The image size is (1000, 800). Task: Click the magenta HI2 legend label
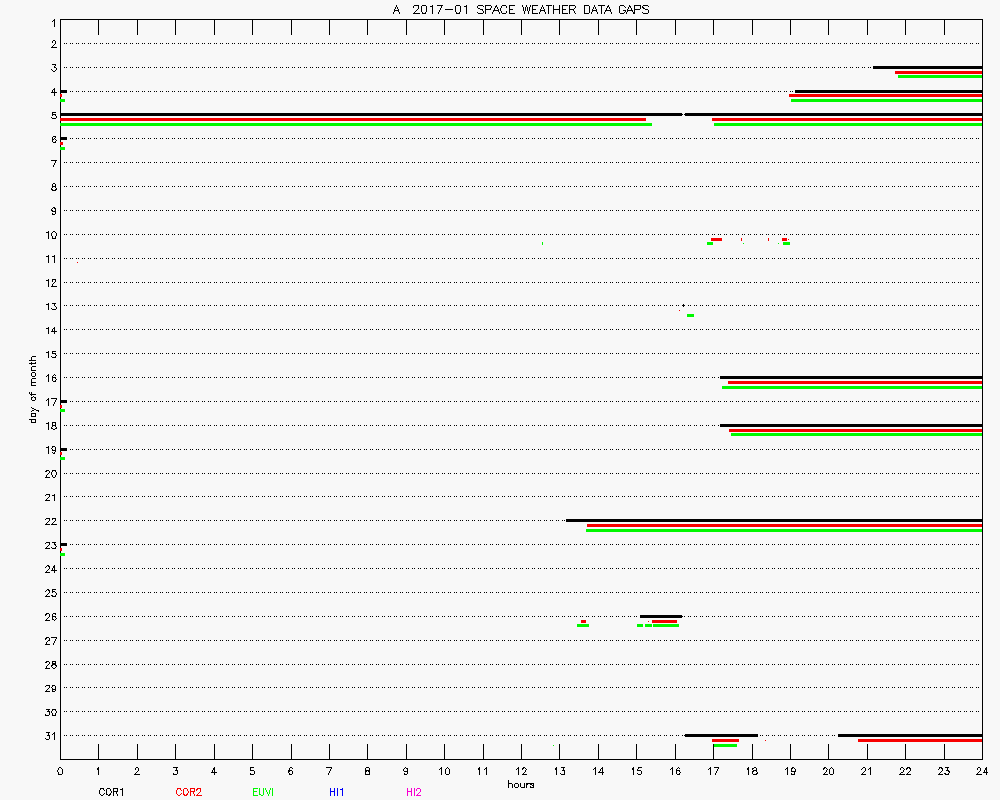tap(414, 792)
